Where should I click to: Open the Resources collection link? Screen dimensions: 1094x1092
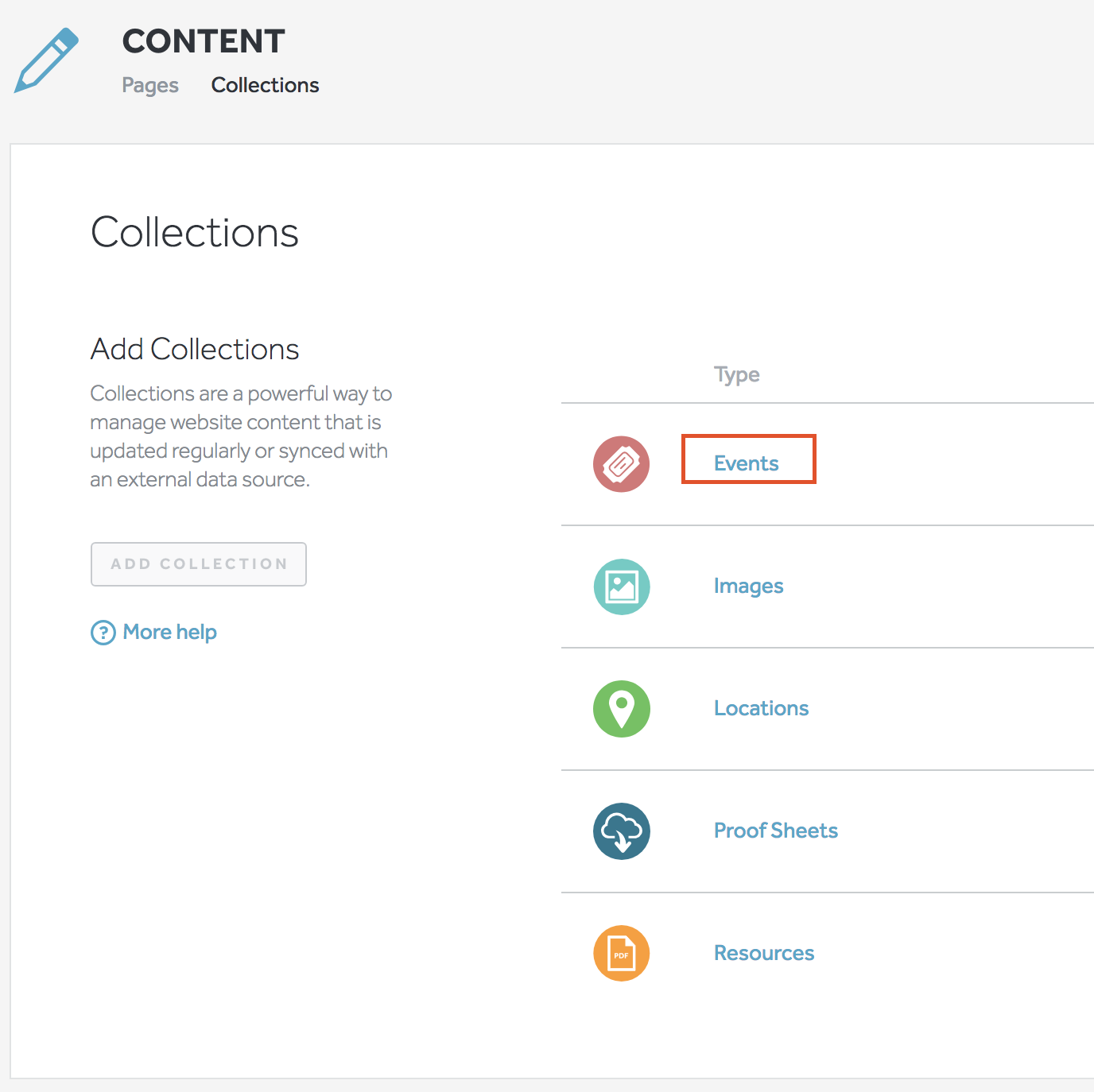coord(763,953)
